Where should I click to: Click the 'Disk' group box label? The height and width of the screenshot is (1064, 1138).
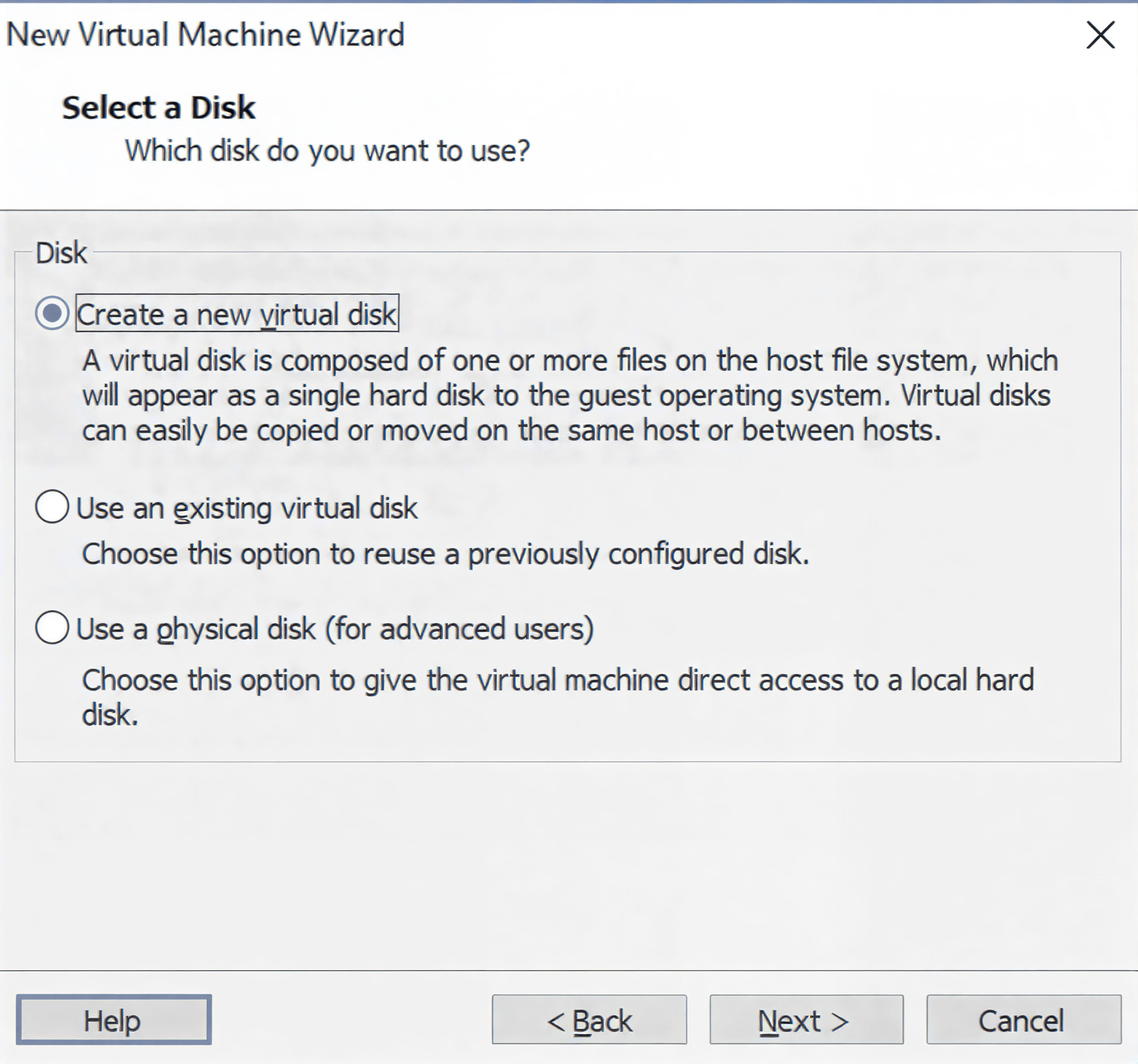pos(61,253)
